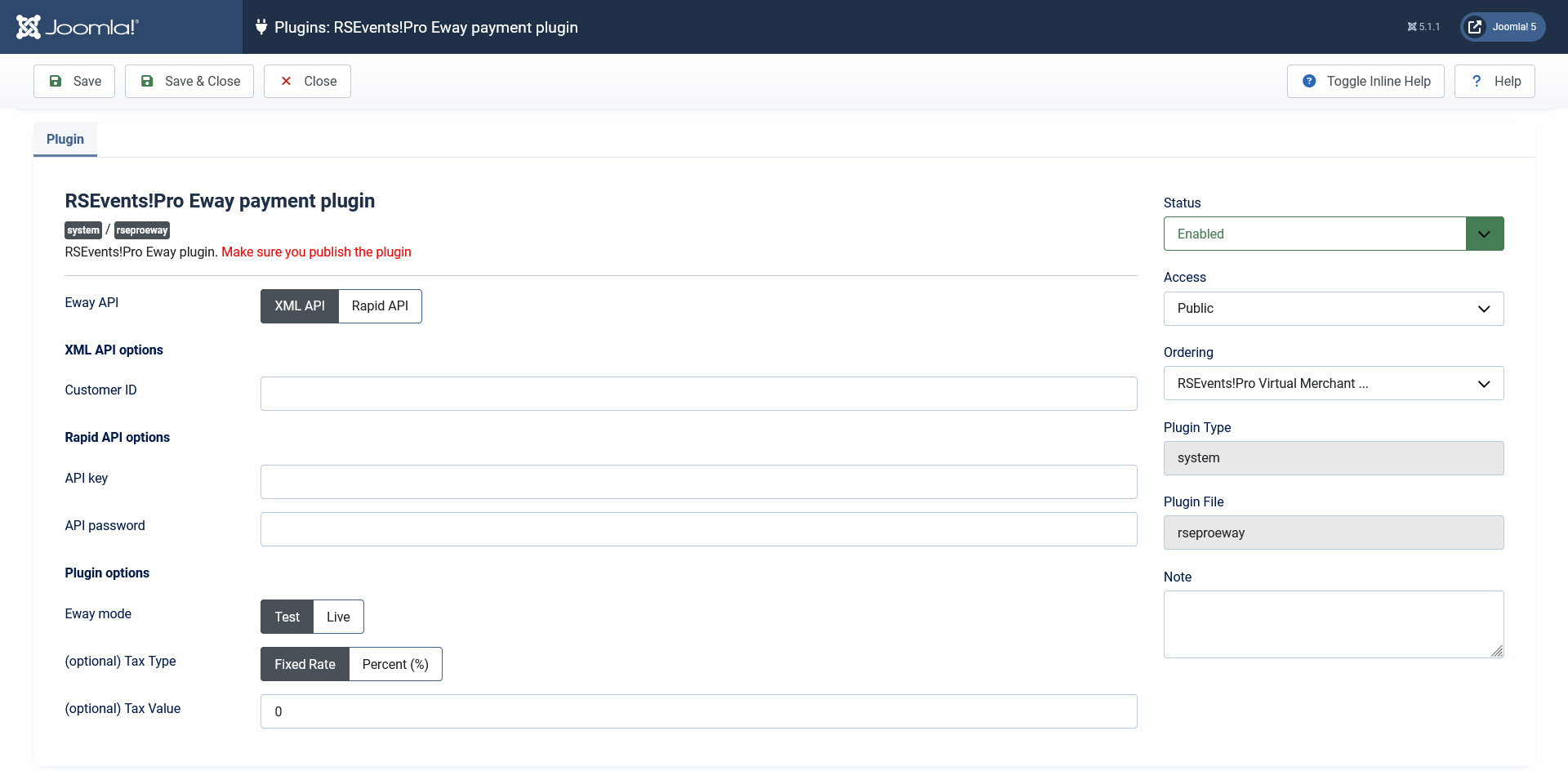Click the 'Rapid API options' heading
Image resolution: width=1568 pixels, height=780 pixels.
[117, 437]
